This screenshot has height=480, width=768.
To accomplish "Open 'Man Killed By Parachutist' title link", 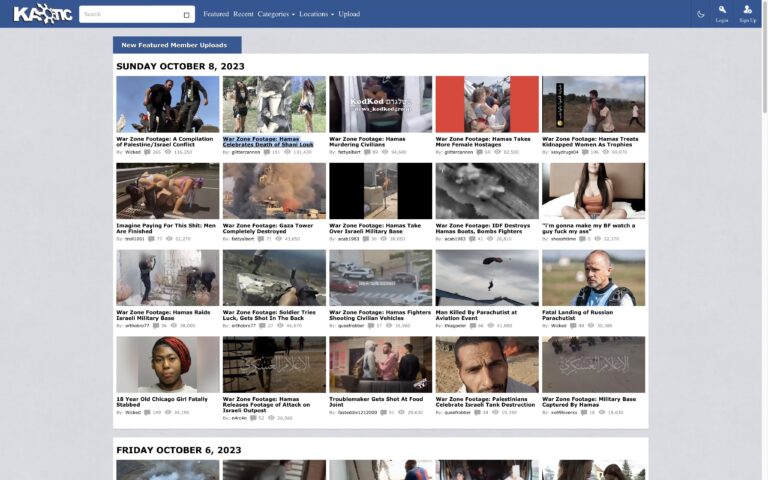I will coord(476,312).
